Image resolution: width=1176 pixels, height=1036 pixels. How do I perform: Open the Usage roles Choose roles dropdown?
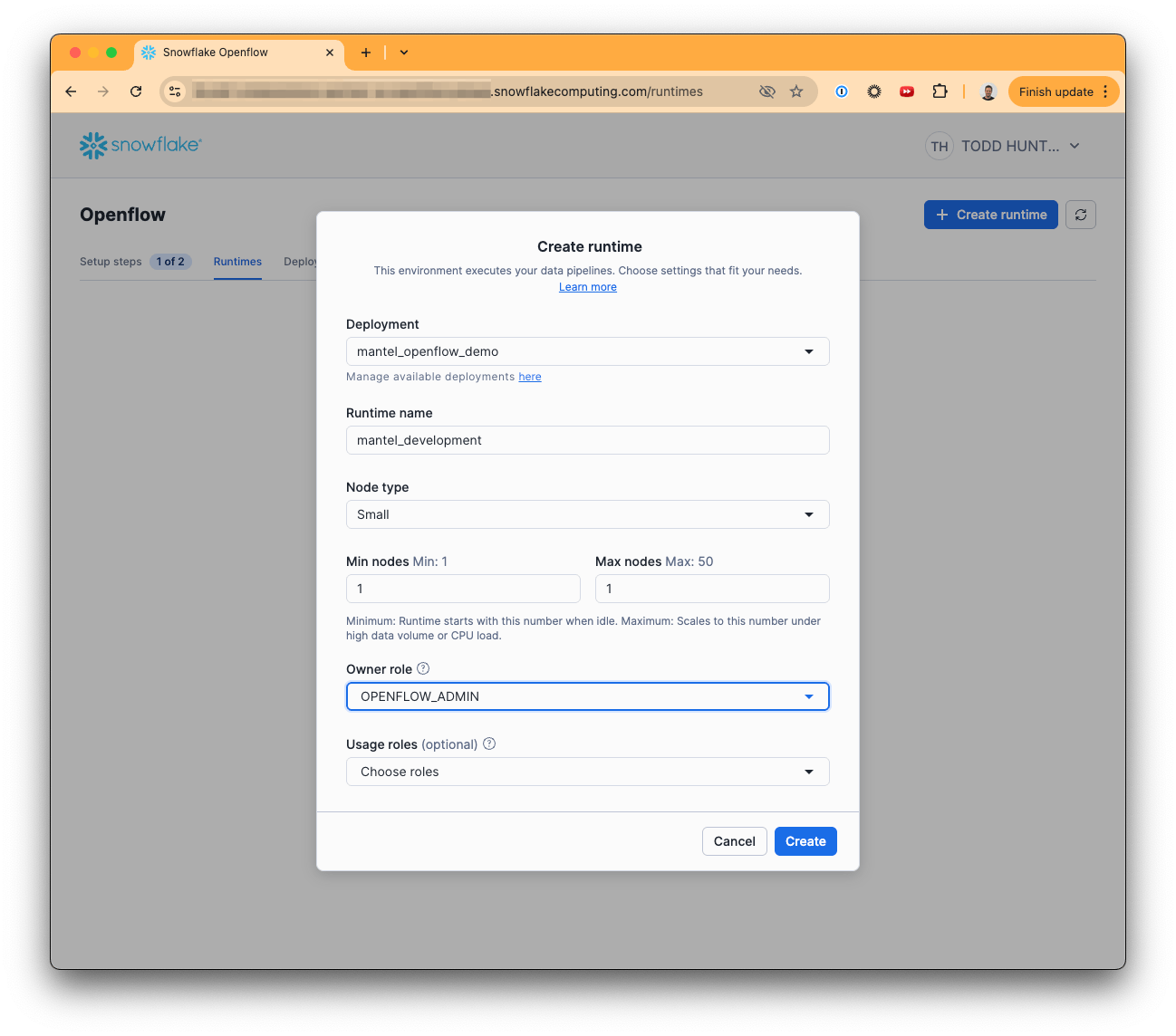[588, 772]
